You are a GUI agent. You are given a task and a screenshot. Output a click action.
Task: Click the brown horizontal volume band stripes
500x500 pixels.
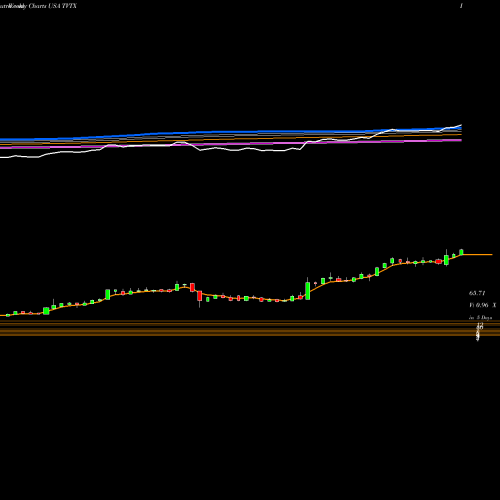250,328
